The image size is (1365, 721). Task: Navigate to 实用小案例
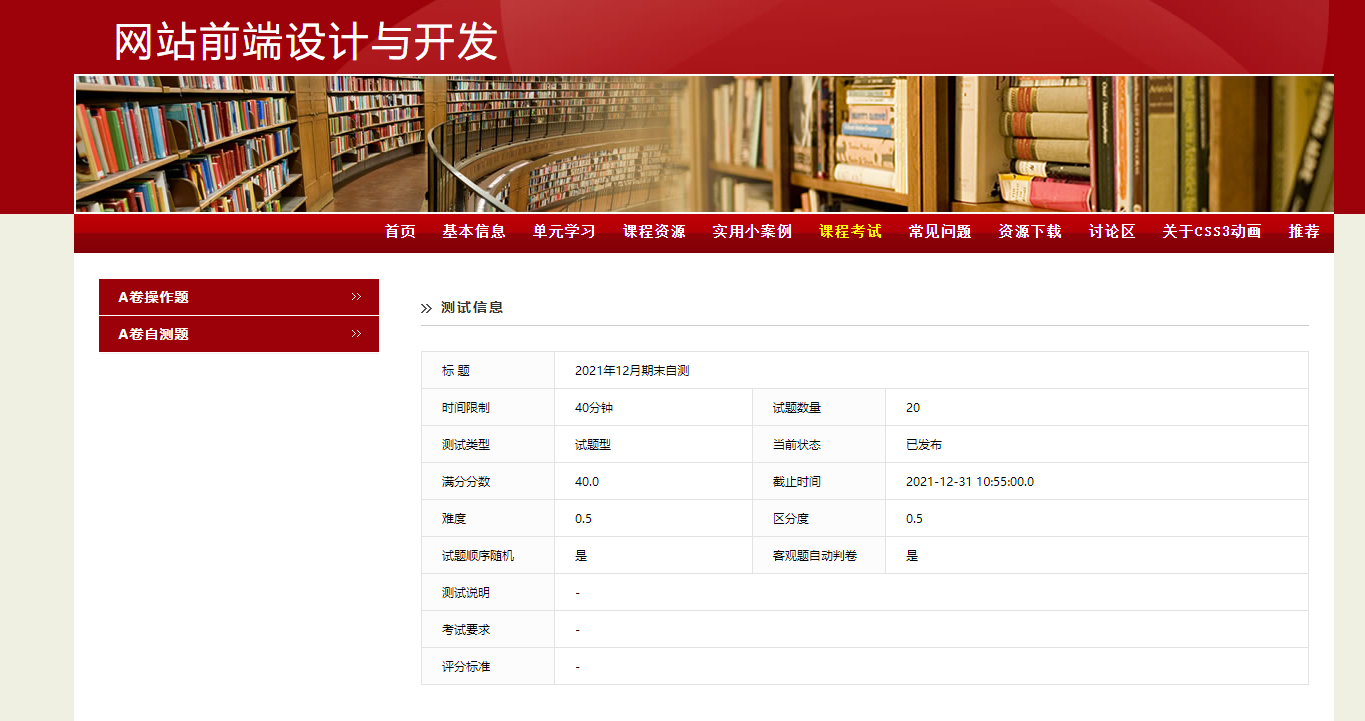(x=752, y=232)
